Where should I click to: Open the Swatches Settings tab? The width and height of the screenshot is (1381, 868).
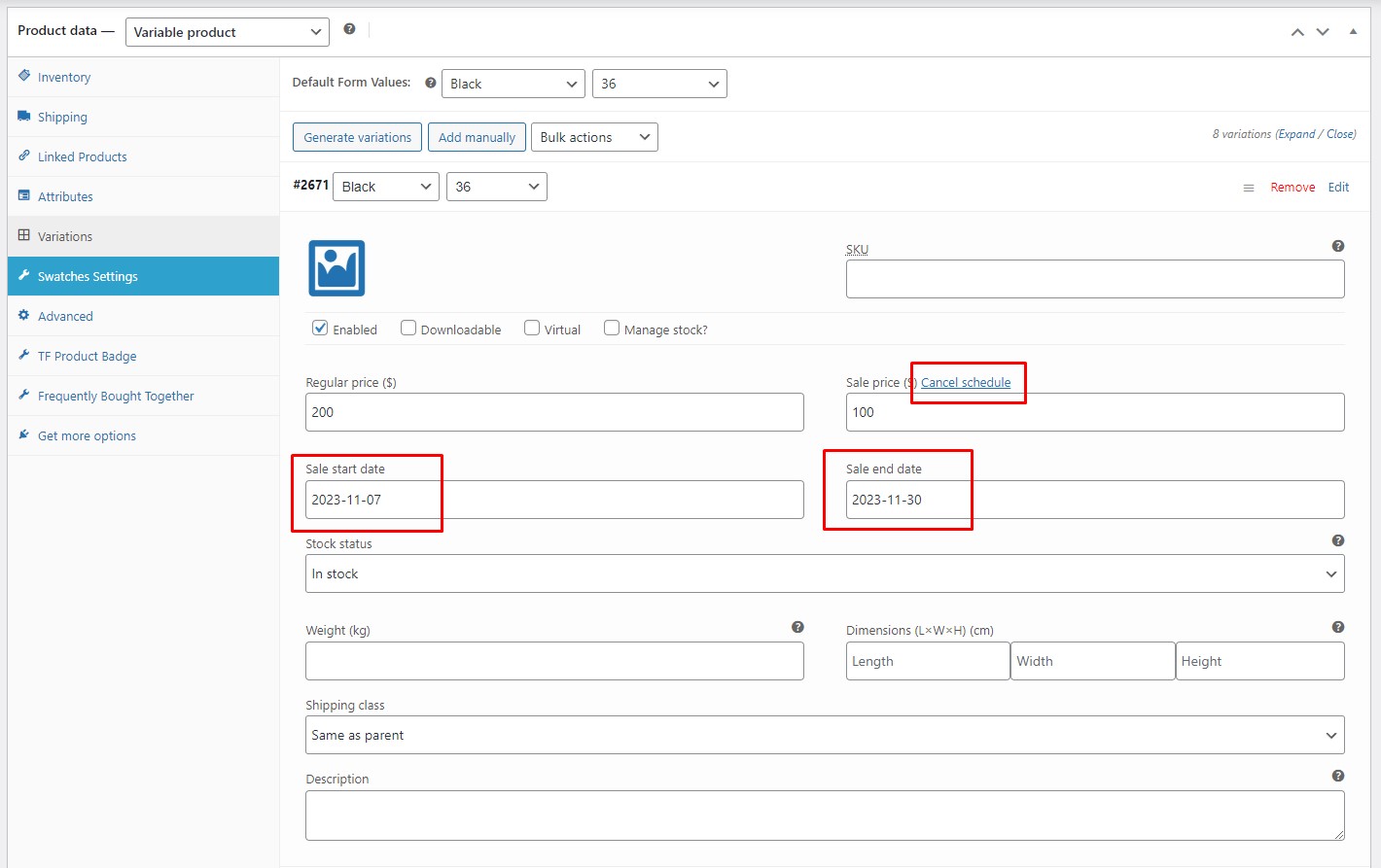143,276
